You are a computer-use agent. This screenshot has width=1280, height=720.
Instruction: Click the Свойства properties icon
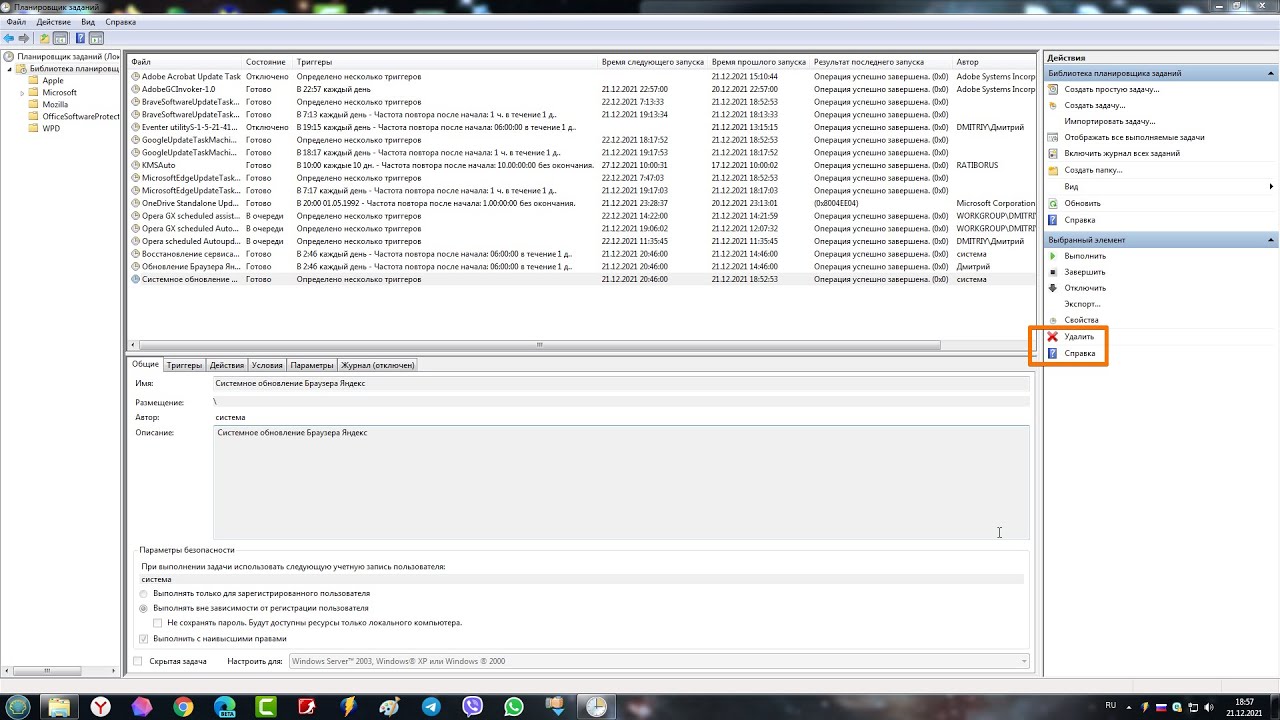(1053, 320)
